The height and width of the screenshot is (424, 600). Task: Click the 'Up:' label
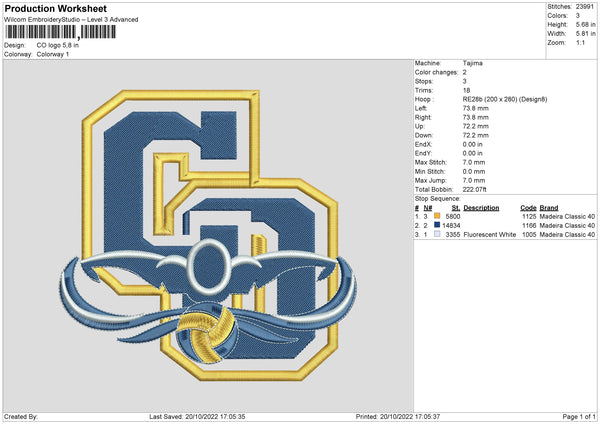pos(420,126)
